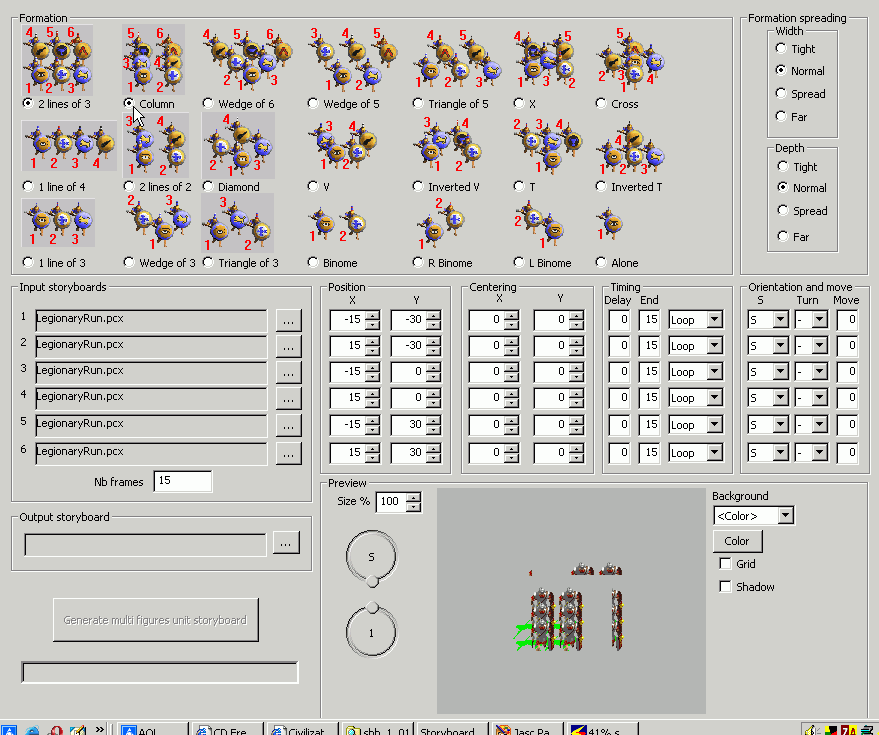Set formation Depth to Spread
Screen dimensions: 879x735
(x=783, y=210)
